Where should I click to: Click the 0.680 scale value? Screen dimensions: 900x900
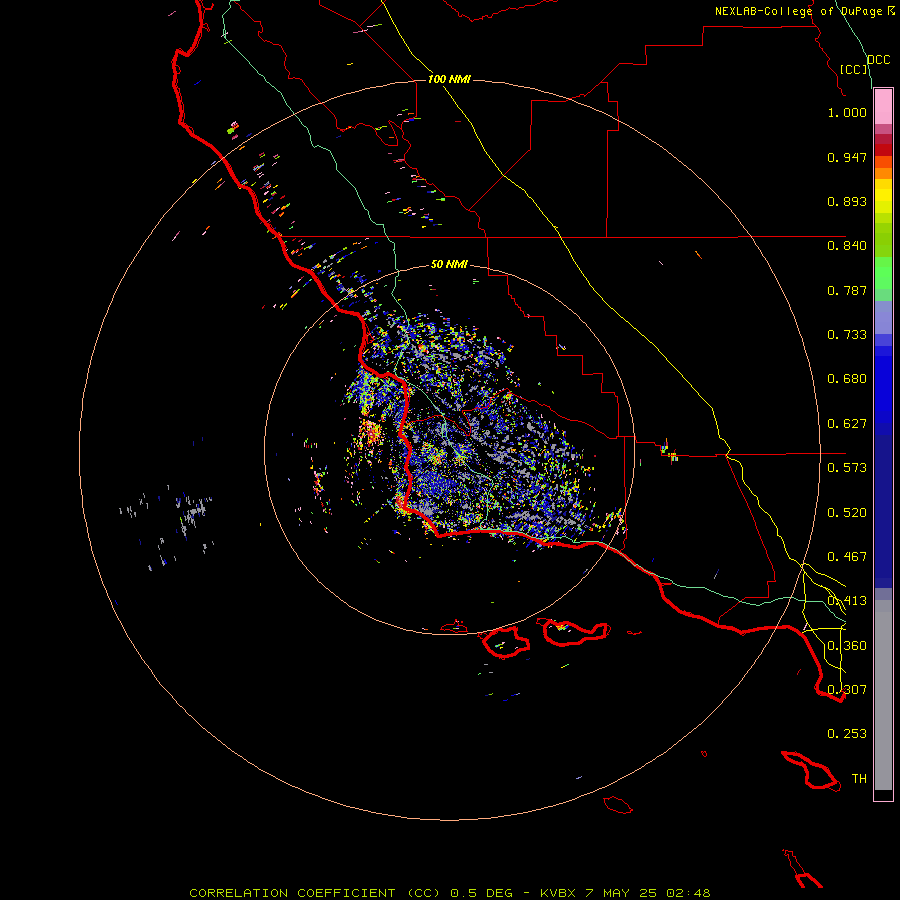tap(847, 379)
